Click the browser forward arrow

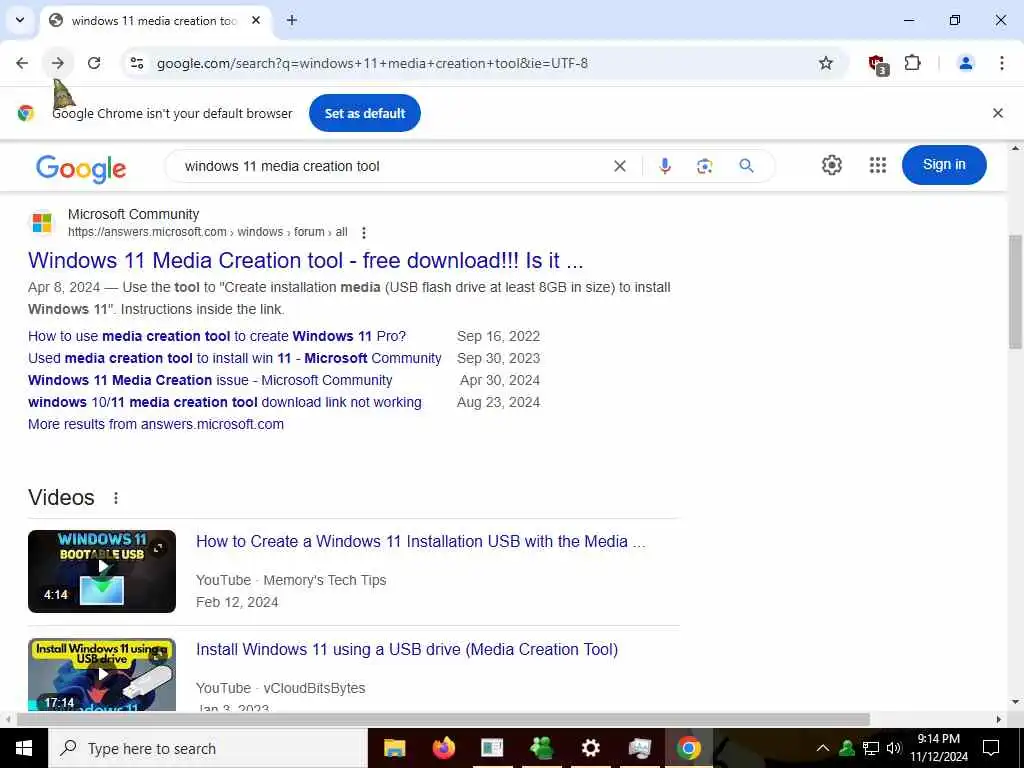(58, 63)
